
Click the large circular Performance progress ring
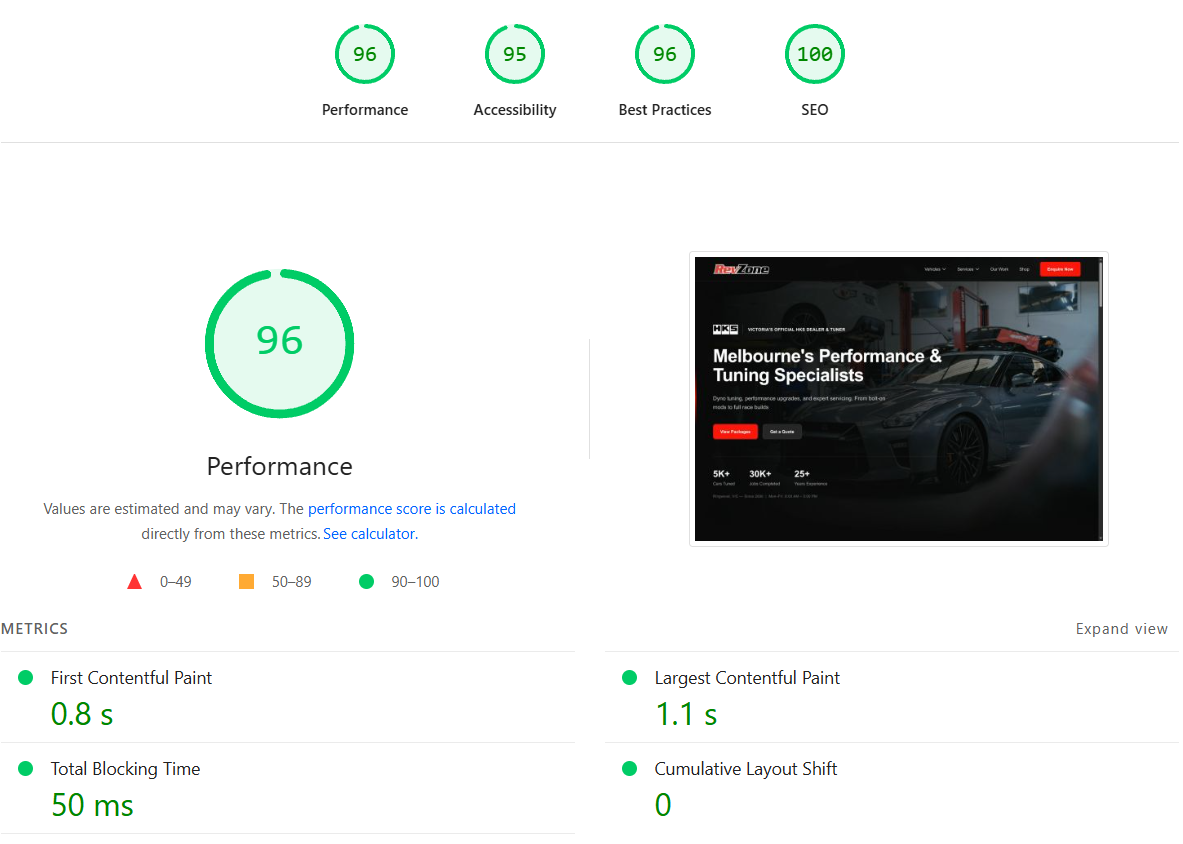point(280,343)
